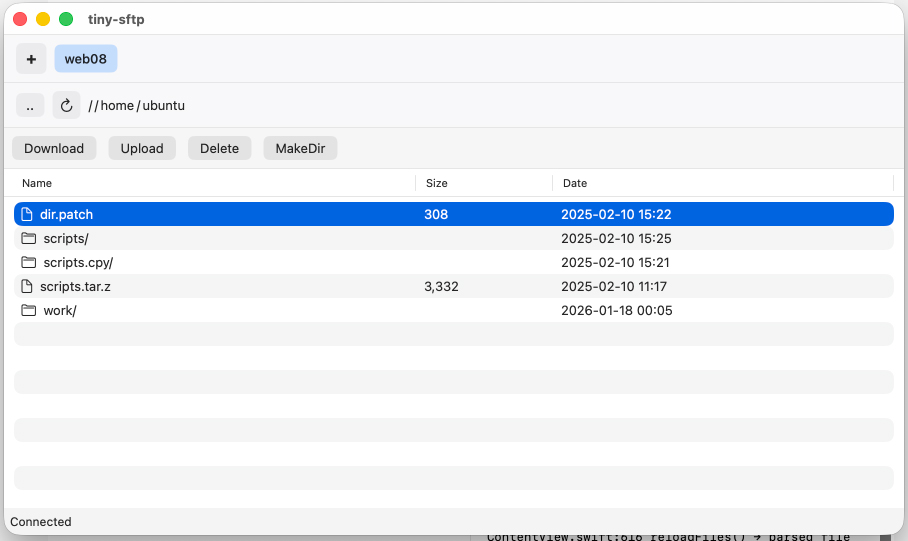Image resolution: width=908 pixels, height=541 pixels.
Task: Click the date 2026-01-18 00:05
Action: (x=617, y=310)
